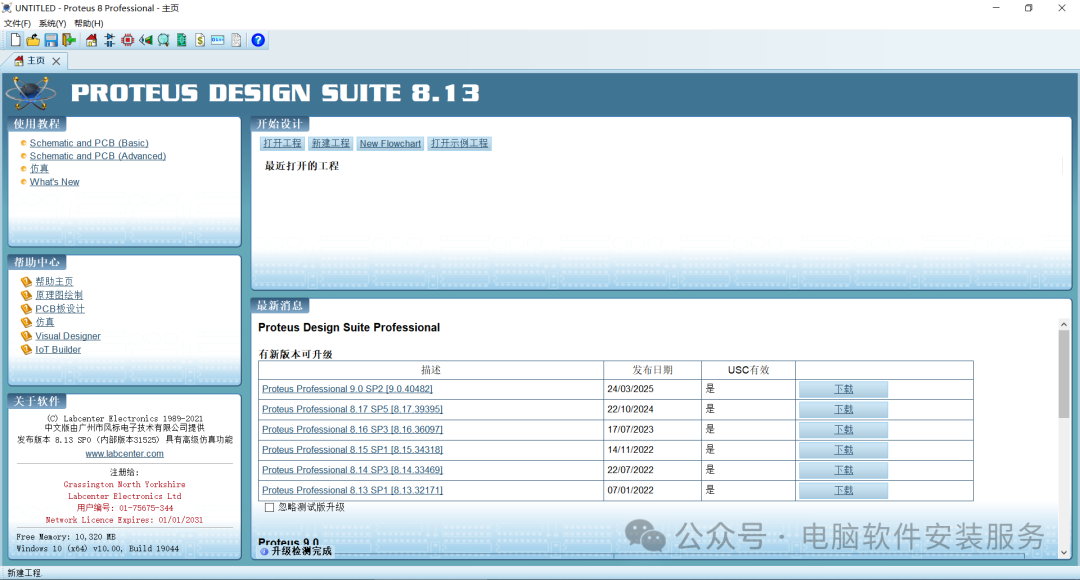Screen dimensions: 1080x580
Task: Open the 帮助(H) menu
Action: [89, 23]
